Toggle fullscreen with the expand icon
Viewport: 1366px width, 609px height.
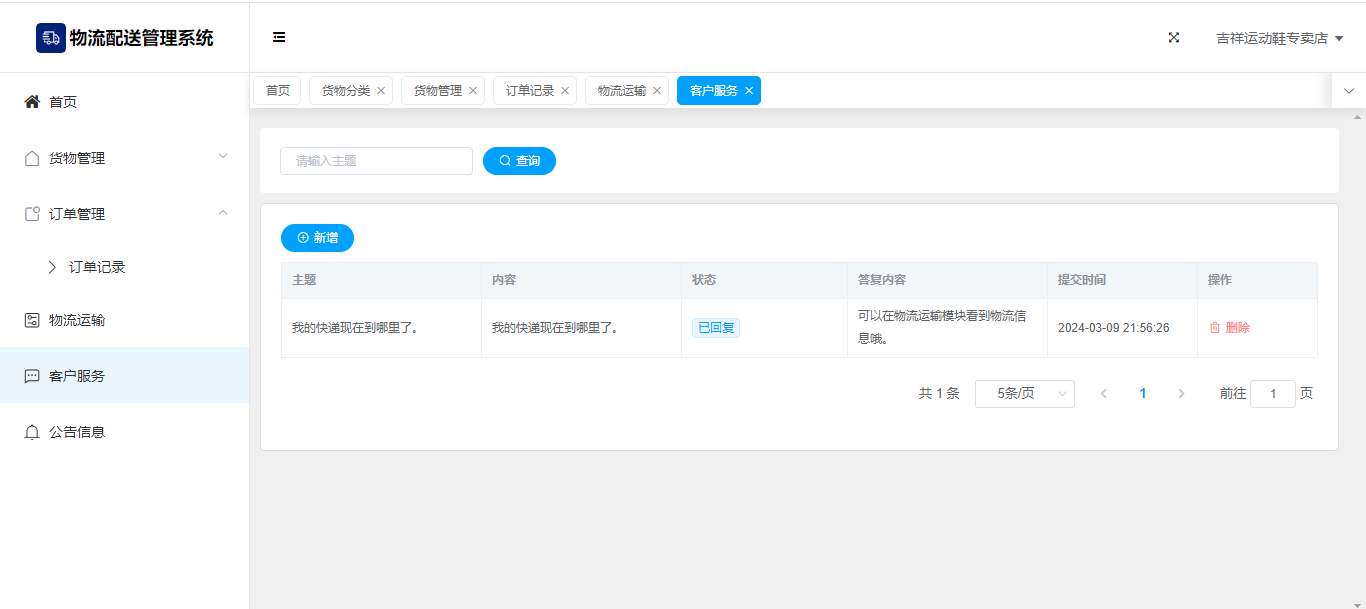click(x=1174, y=38)
